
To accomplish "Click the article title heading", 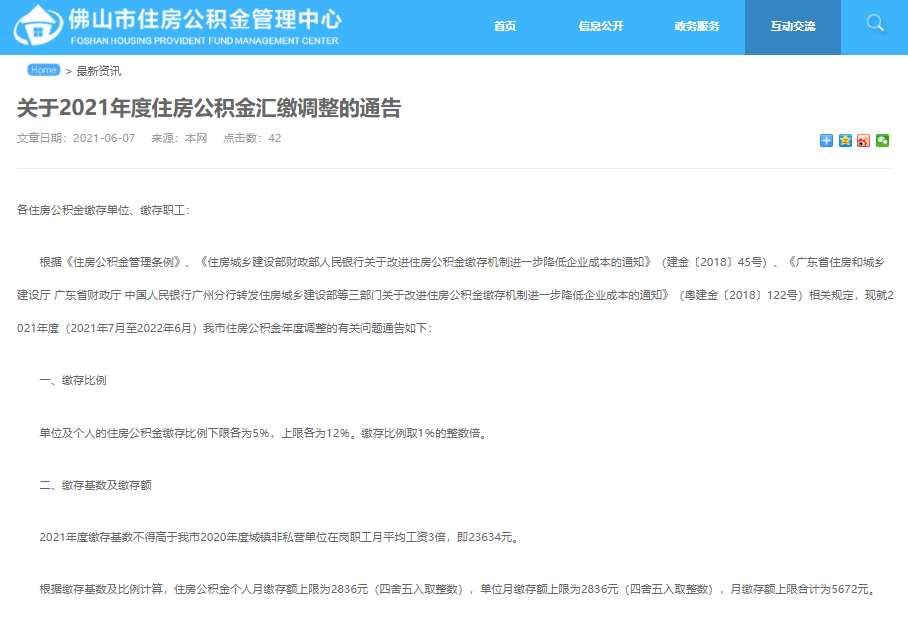I will [x=209, y=108].
